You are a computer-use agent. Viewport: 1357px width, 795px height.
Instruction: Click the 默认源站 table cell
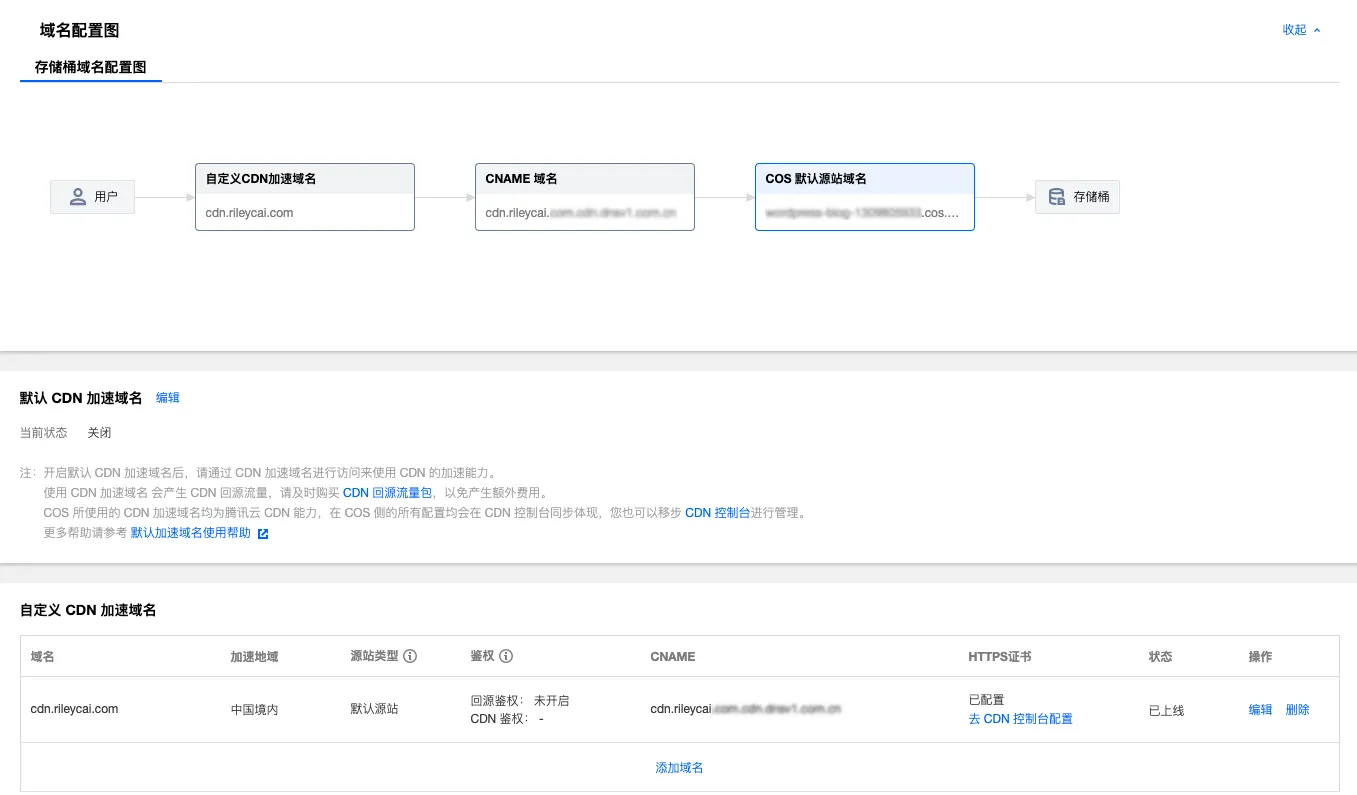pos(375,709)
